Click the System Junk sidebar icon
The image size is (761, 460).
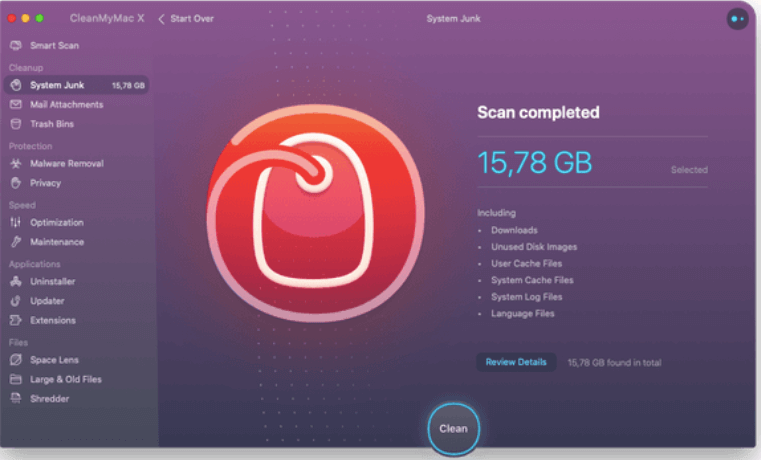16,85
